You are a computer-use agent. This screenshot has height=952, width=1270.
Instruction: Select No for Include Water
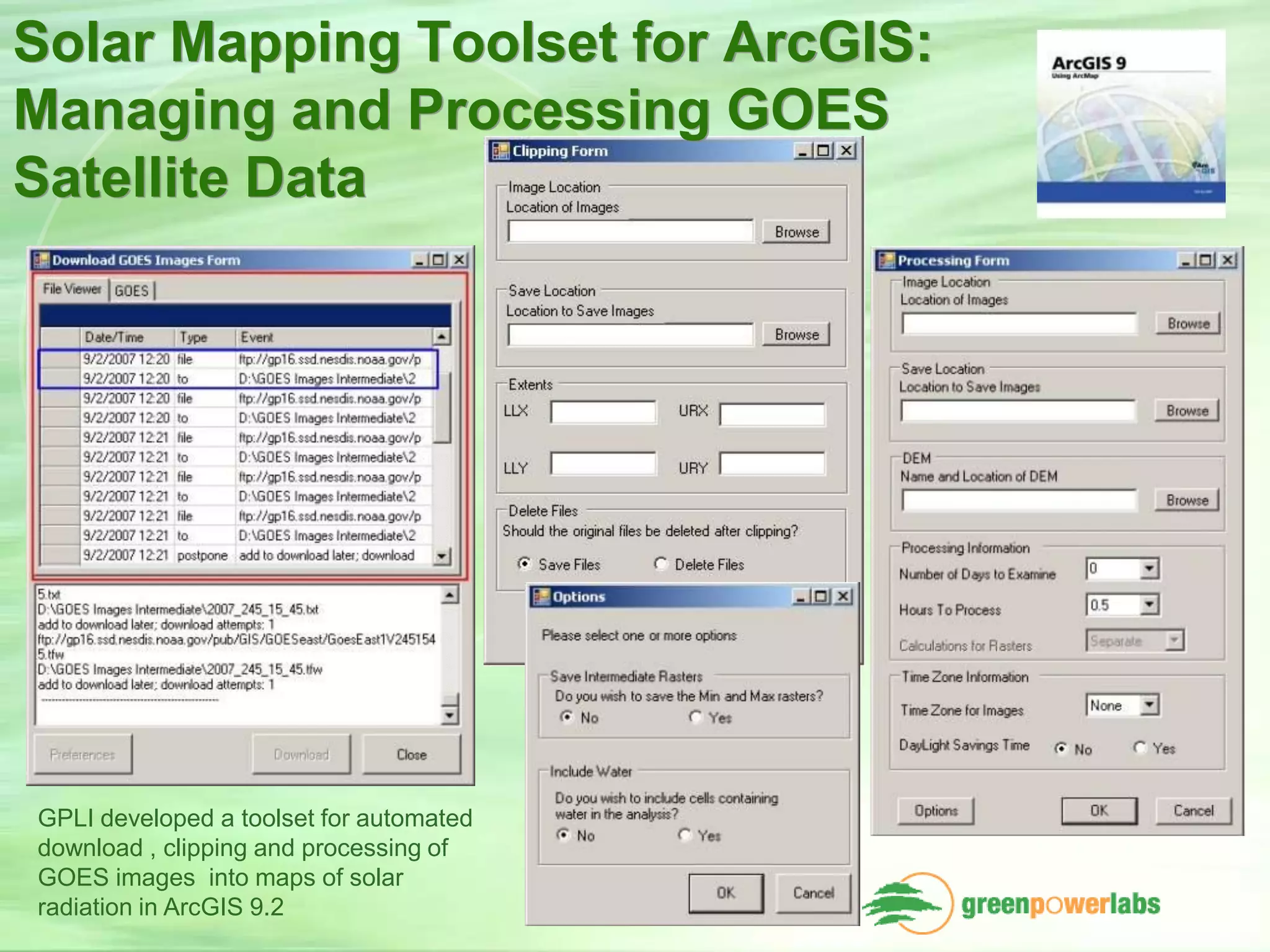563,835
